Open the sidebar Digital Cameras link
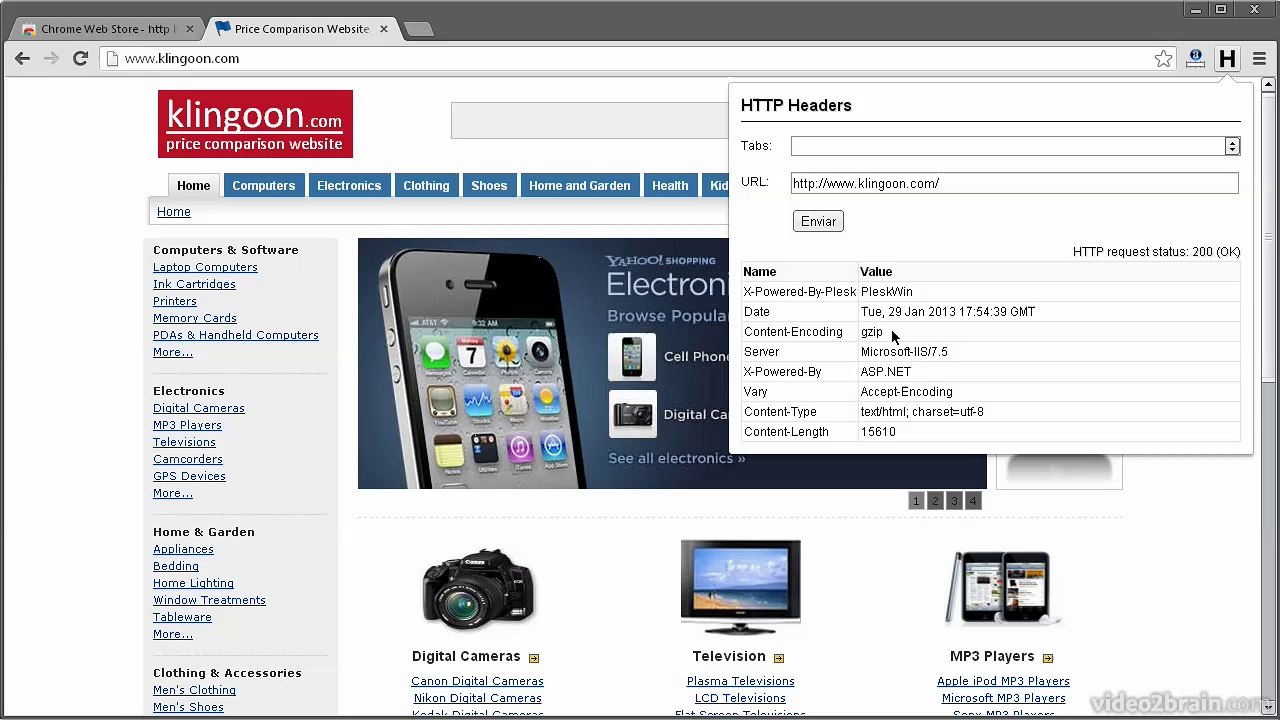This screenshot has height=720, width=1280. pyautogui.click(x=199, y=408)
